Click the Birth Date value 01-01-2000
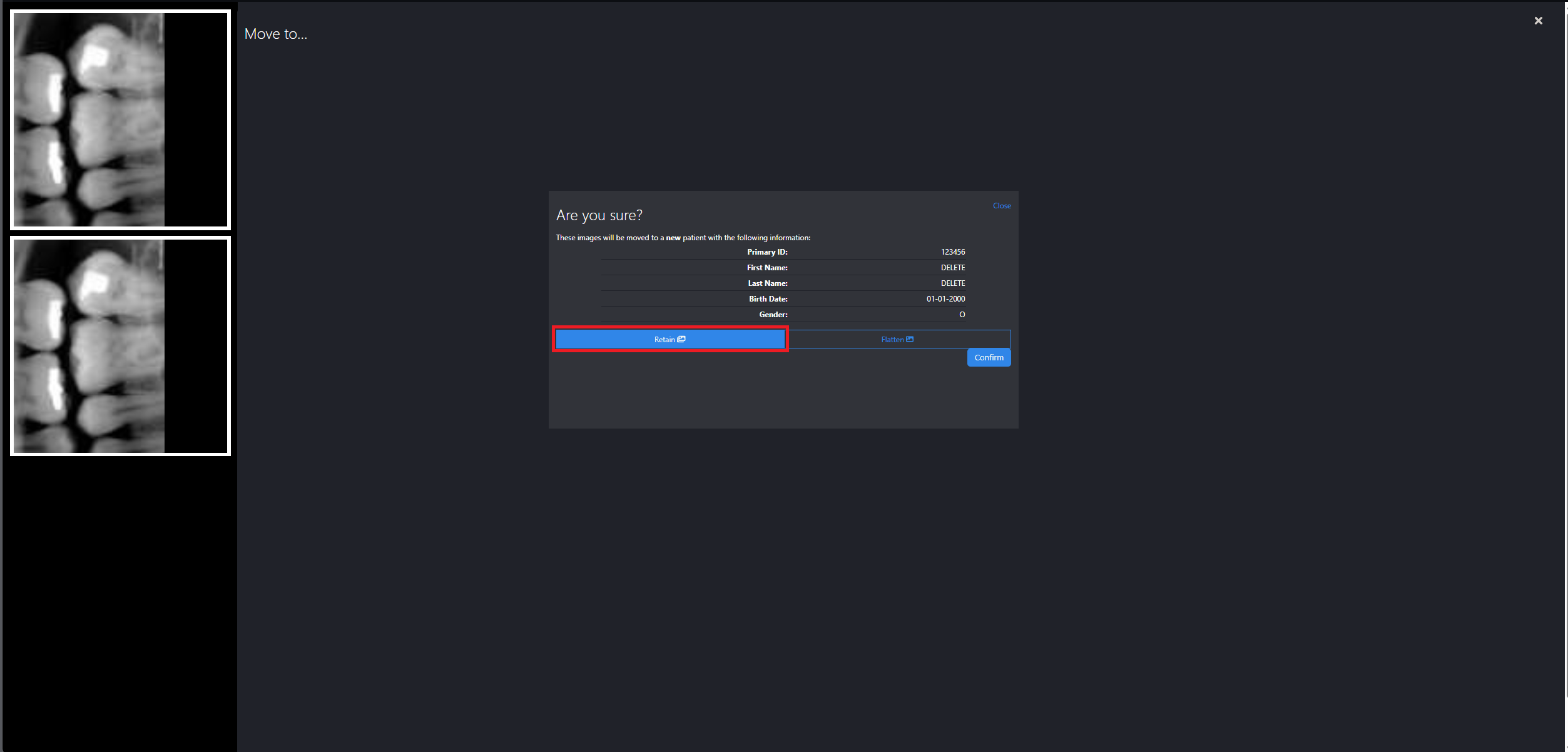The image size is (1568, 752). 945,299
